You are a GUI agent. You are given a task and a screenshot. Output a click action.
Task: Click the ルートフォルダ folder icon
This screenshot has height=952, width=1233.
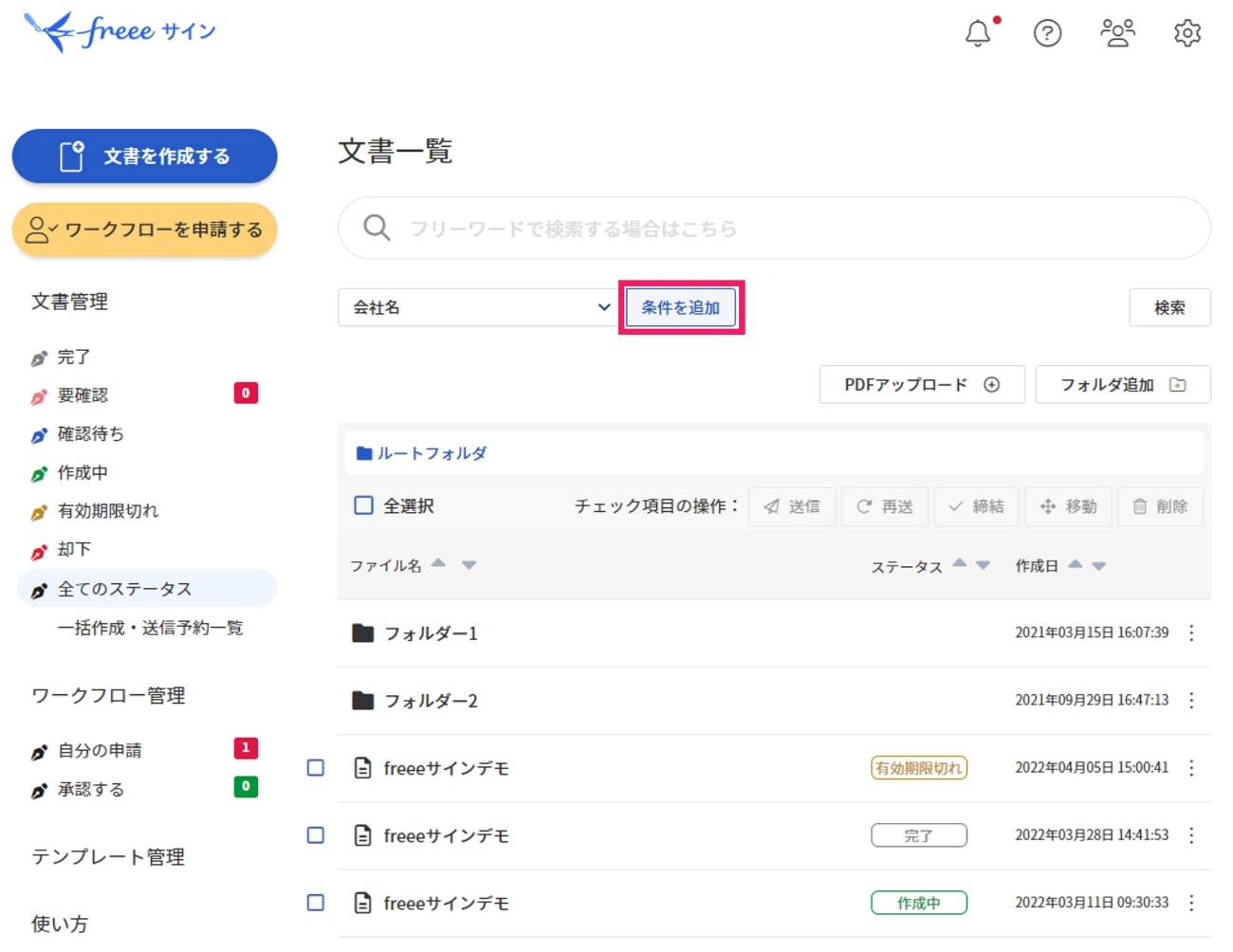point(364,453)
